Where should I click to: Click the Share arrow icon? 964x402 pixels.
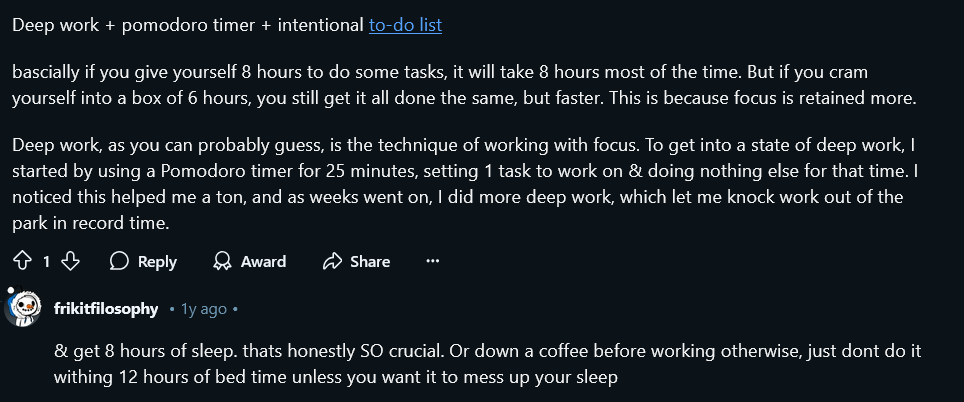pyautogui.click(x=333, y=261)
